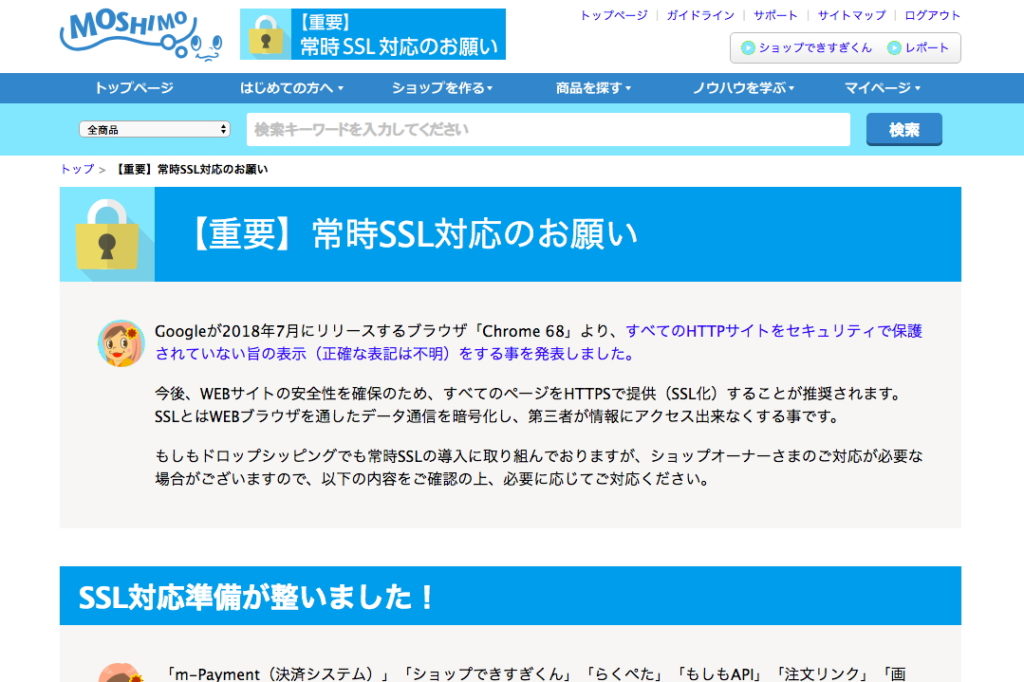Screen dimensions: 1024x682
Task: Click the play icon beside レポート
Action: pos(894,48)
